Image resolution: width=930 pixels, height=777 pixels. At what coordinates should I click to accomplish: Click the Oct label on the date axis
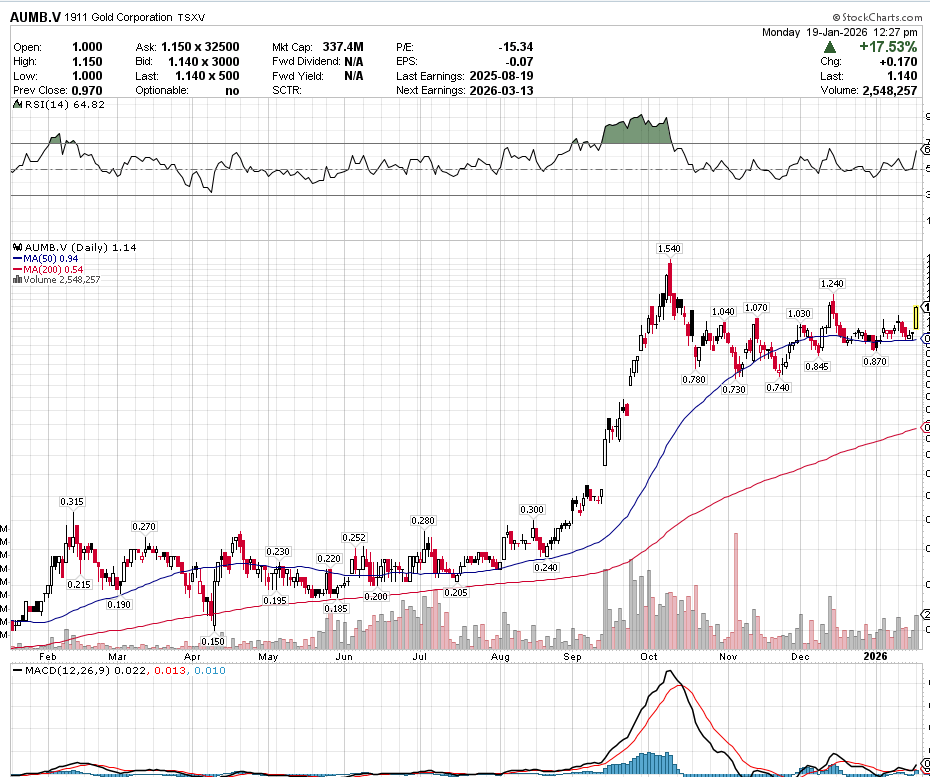tap(648, 657)
